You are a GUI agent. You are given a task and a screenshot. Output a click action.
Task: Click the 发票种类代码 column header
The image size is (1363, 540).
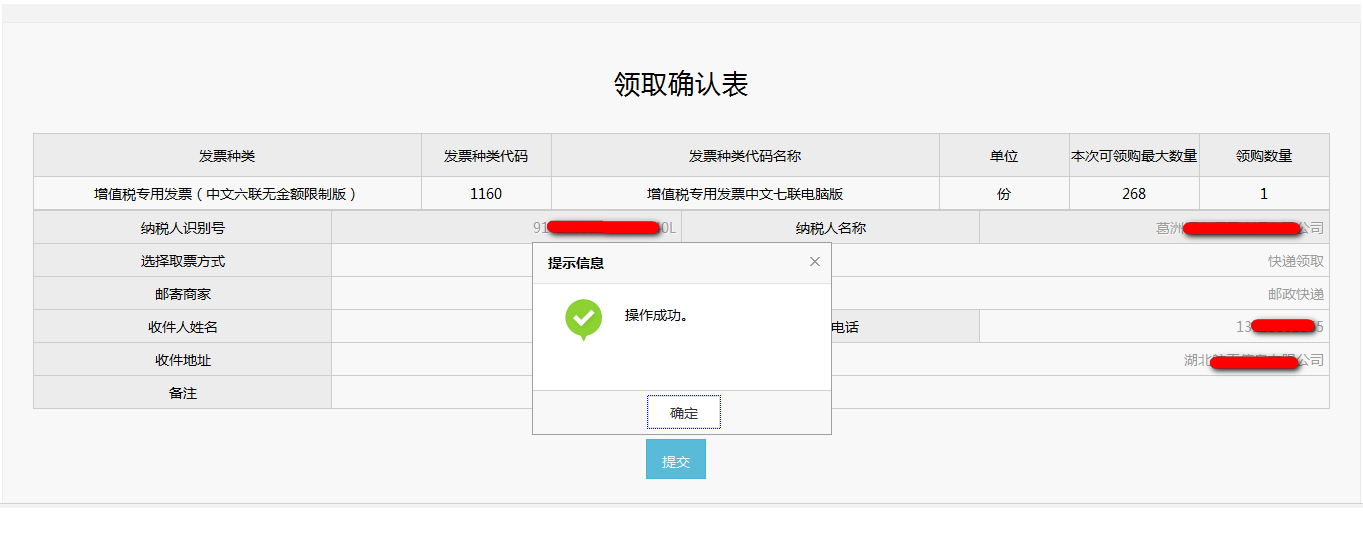(486, 156)
